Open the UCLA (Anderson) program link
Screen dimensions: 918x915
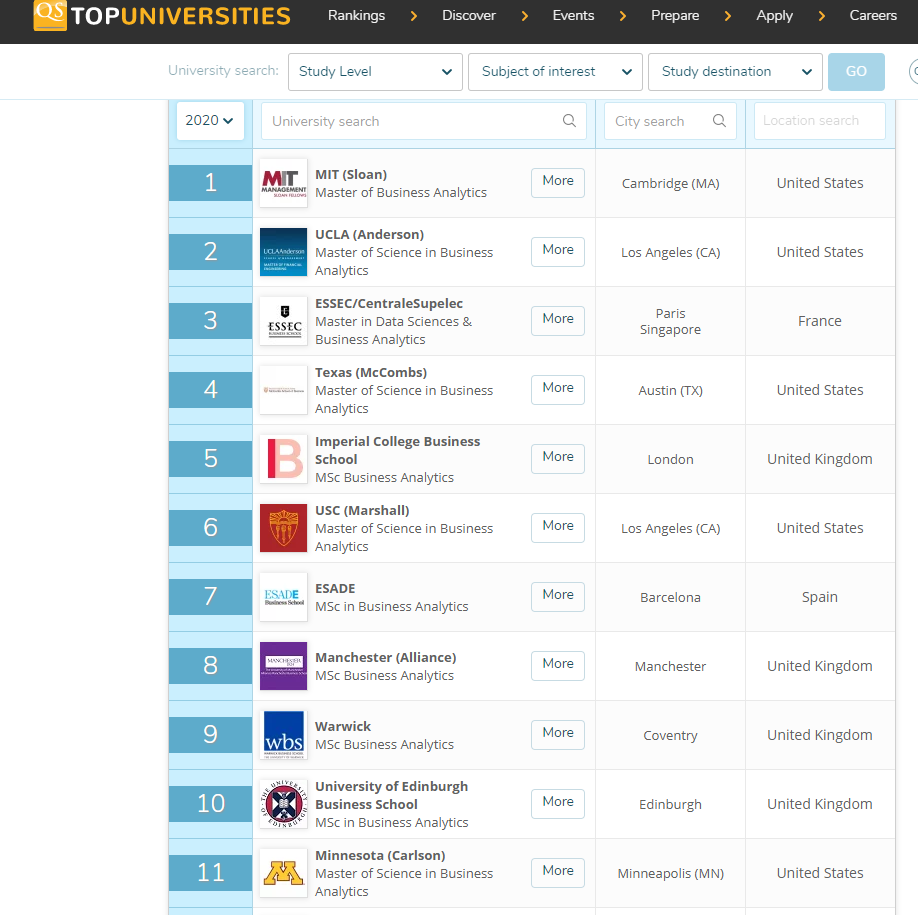point(369,234)
